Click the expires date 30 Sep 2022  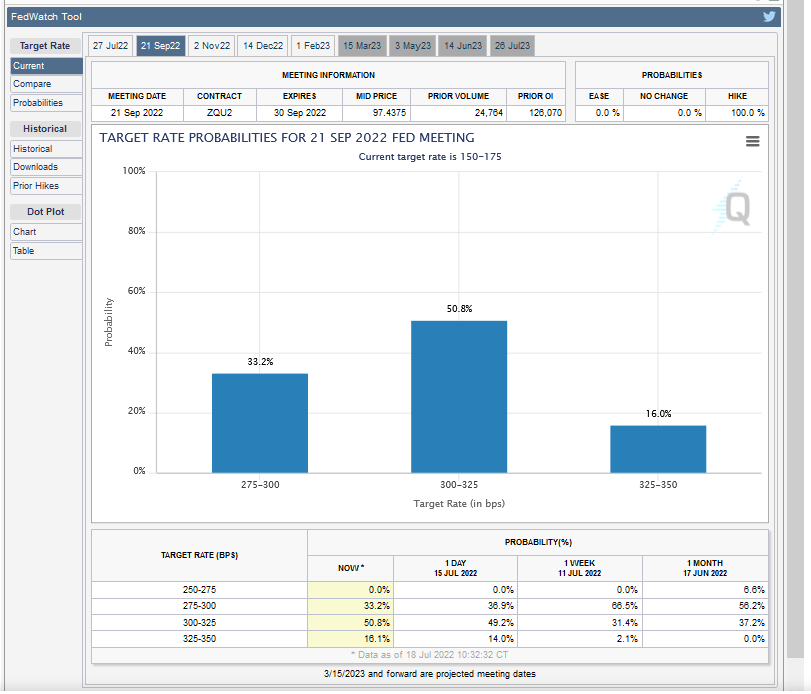(x=299, y=113)
